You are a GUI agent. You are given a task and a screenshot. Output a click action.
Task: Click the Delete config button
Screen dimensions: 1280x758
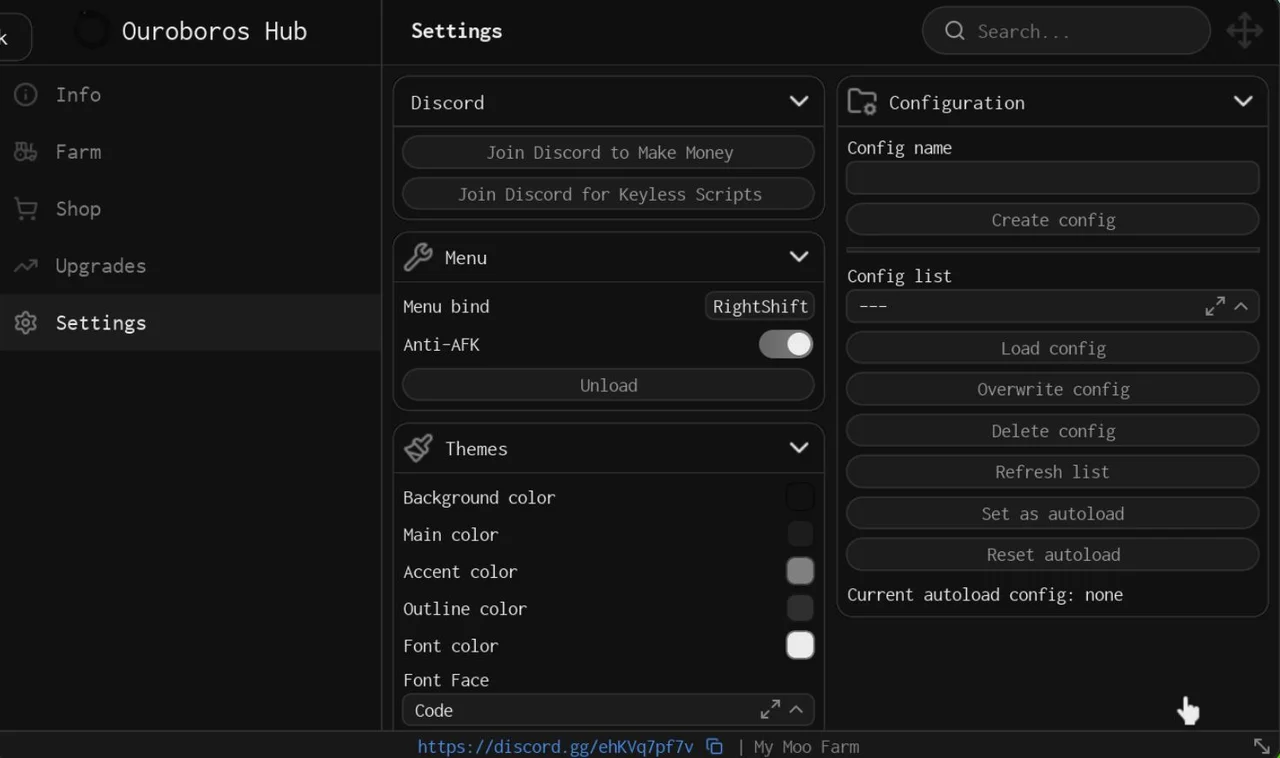[1053, 431]
